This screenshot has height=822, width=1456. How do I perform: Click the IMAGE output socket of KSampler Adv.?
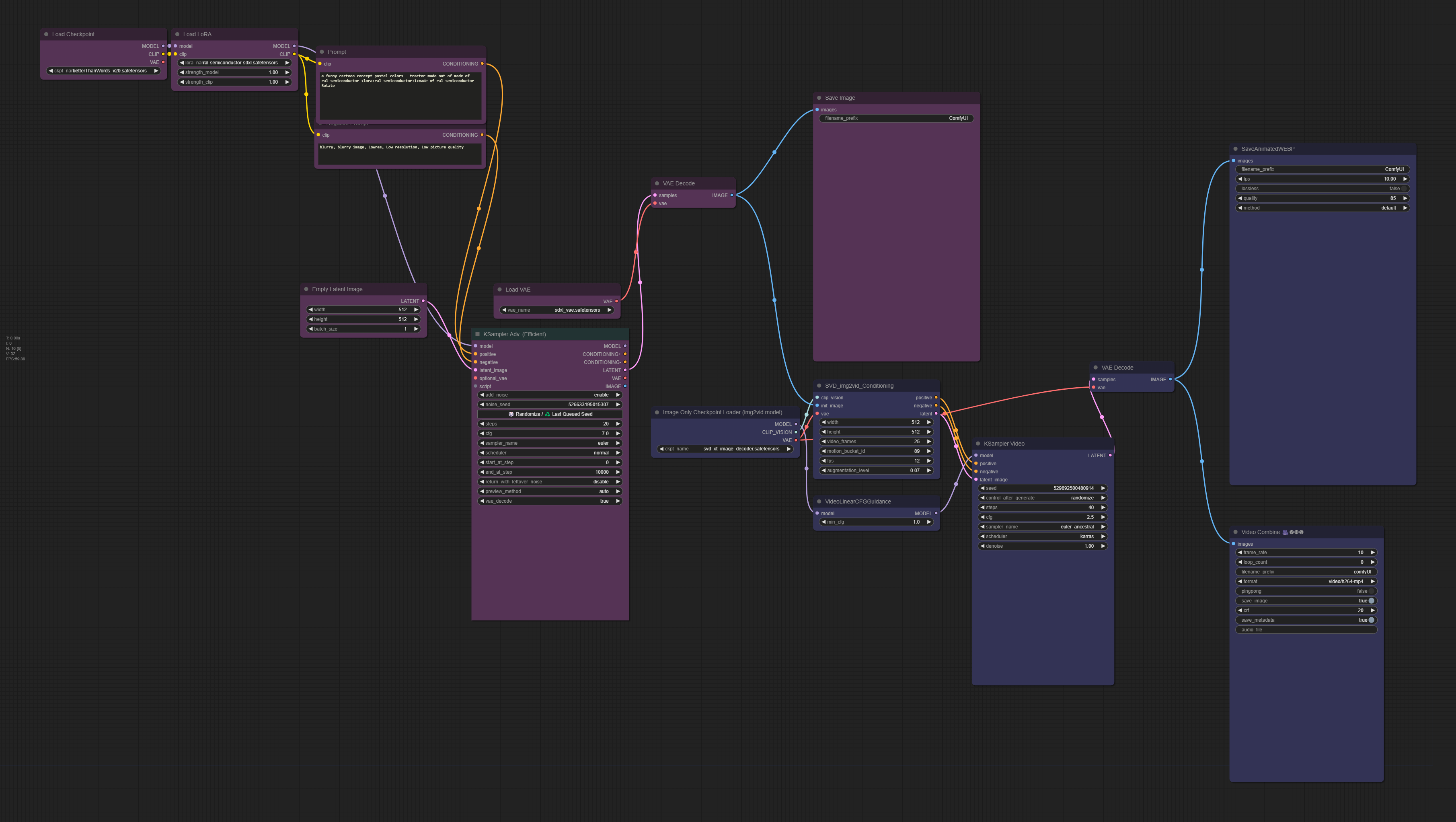[x=624, y=386]
